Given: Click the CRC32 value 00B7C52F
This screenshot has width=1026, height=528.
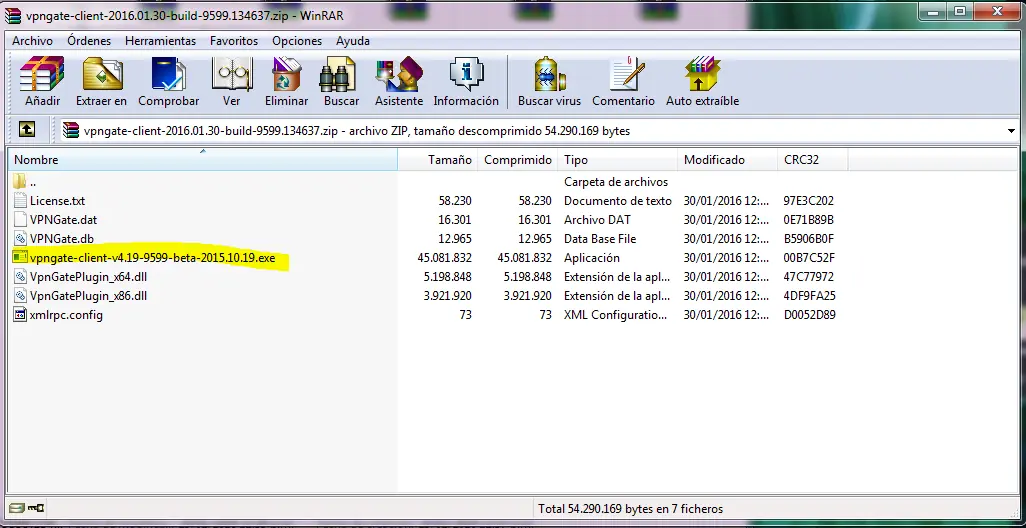Looking at the screenshot, I should 809,258.
